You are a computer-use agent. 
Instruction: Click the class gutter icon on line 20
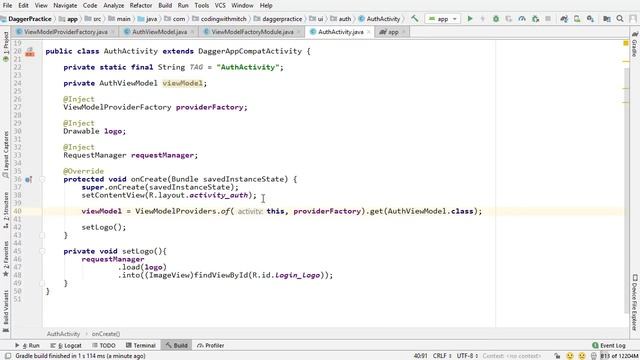coord(29,51)
